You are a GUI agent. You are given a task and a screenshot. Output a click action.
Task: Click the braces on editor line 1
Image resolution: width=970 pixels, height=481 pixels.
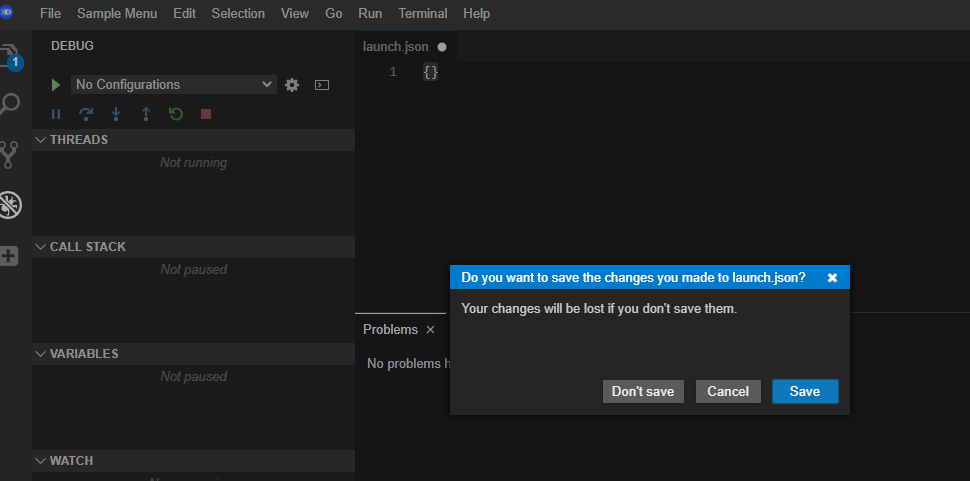click(431, 72)
